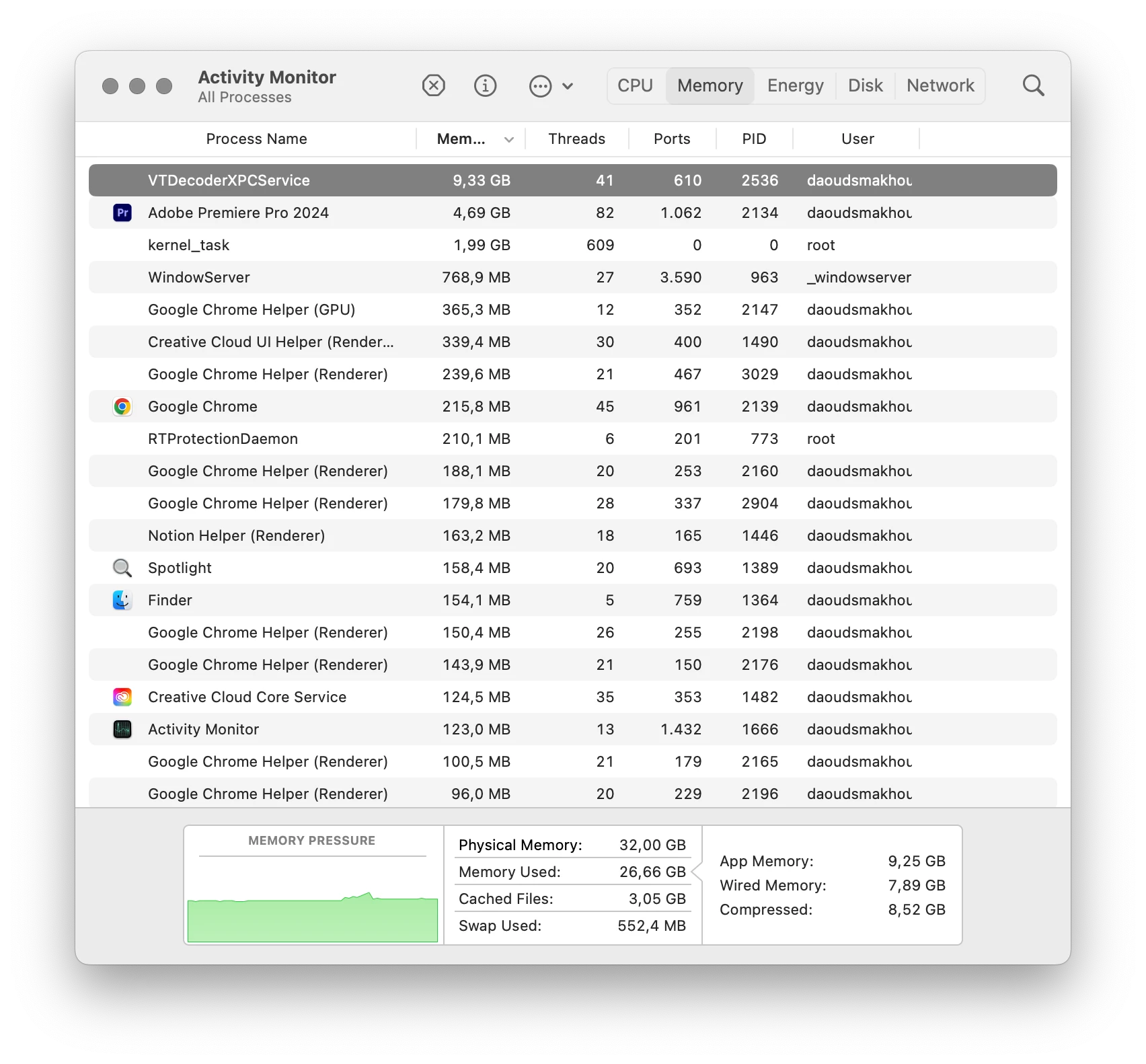1146x1064 pixels.
Task: Click the All Processes subtitle
Action: [245, 98]
